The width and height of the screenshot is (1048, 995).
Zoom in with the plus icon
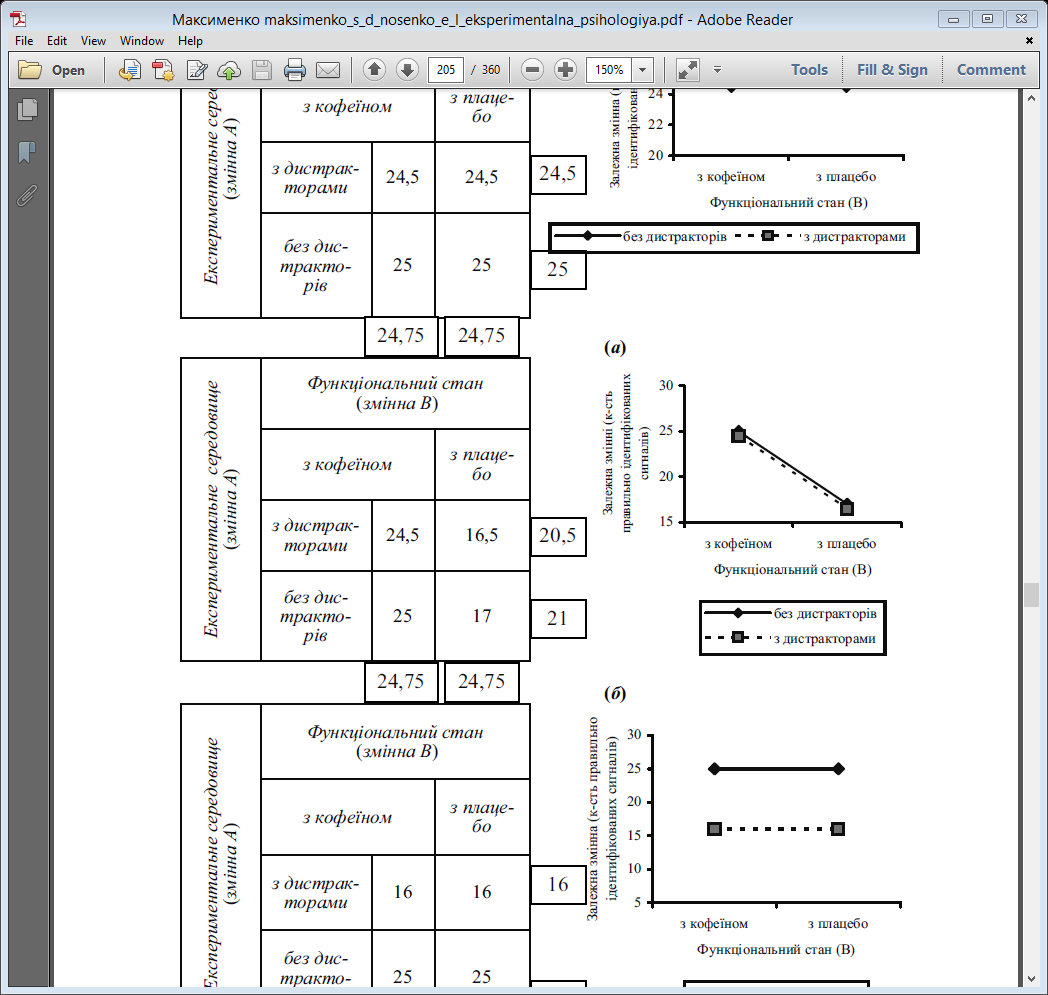[x=565, y=69]
